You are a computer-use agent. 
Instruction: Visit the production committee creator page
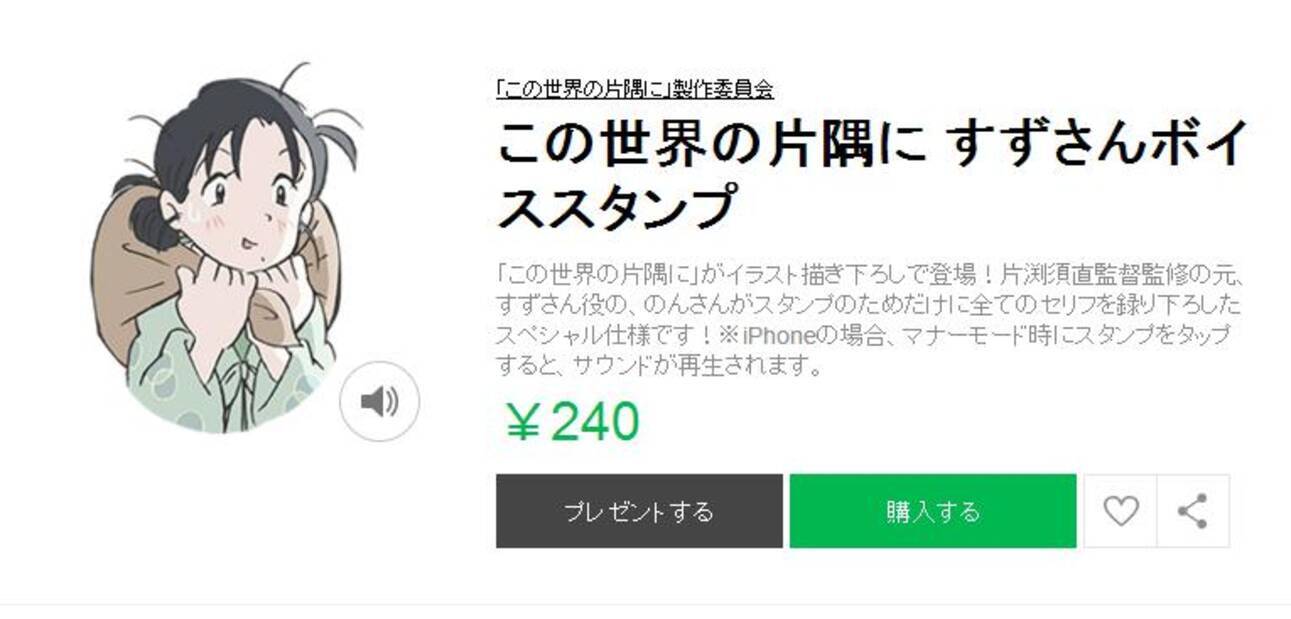click(635, 89)
